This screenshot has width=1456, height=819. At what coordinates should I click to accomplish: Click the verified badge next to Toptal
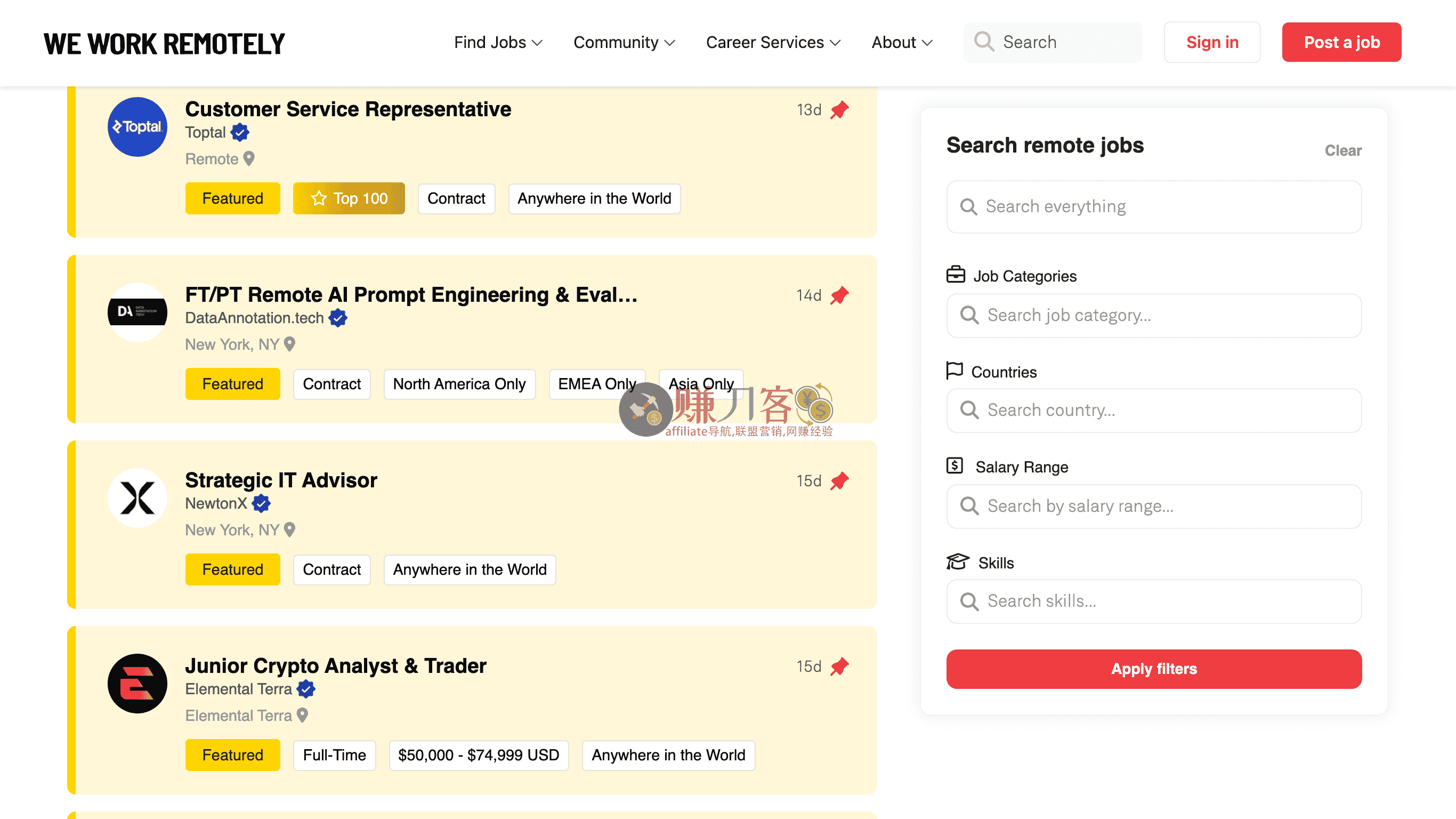coord(240,132)
